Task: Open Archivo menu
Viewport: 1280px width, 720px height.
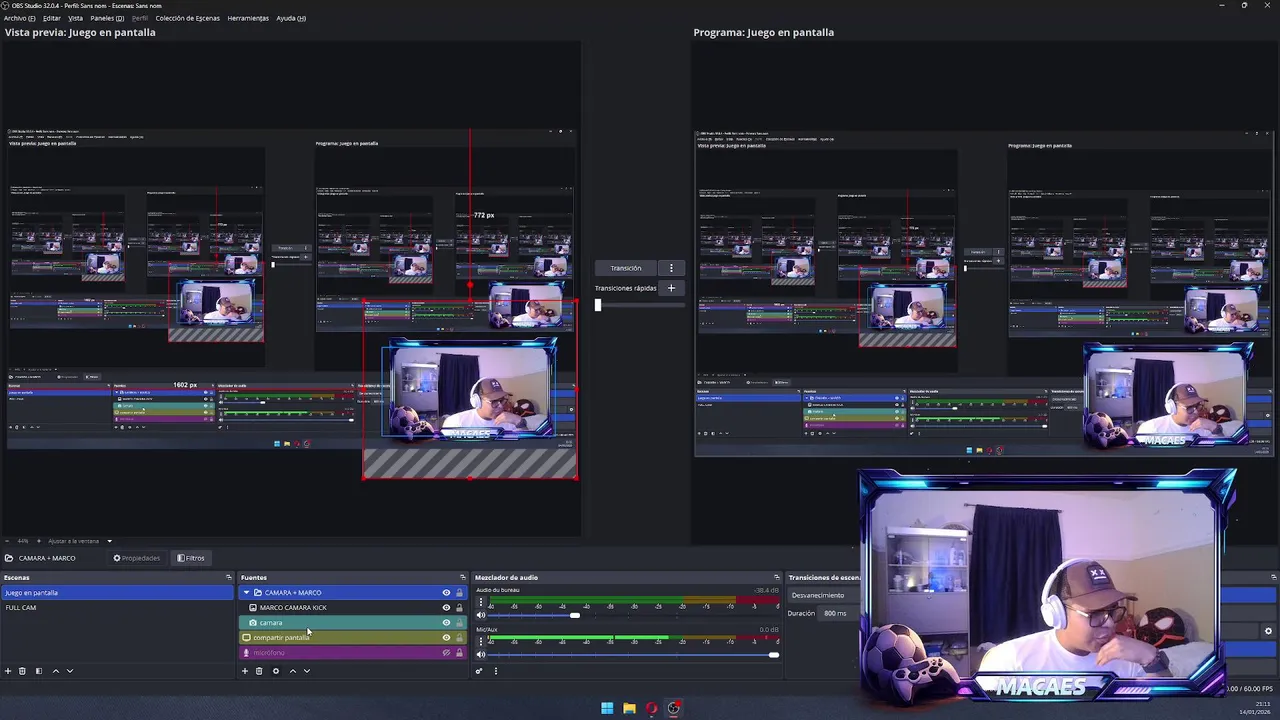Action: coord(19,18)
